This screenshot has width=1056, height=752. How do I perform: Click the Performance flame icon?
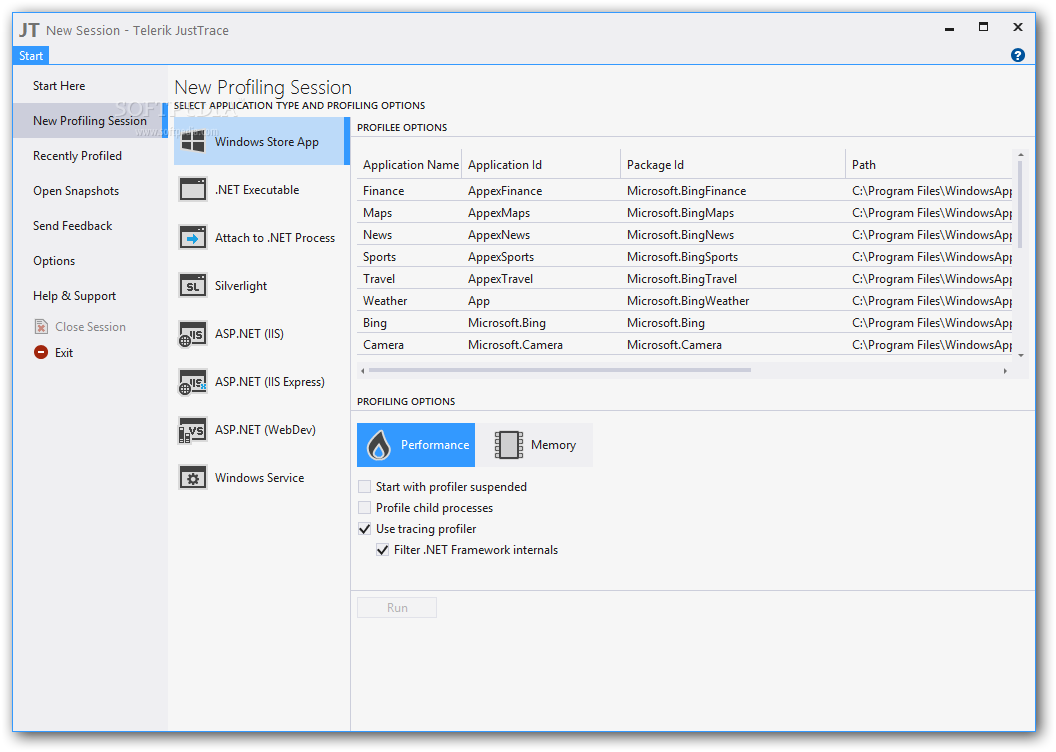pos(378,445)
